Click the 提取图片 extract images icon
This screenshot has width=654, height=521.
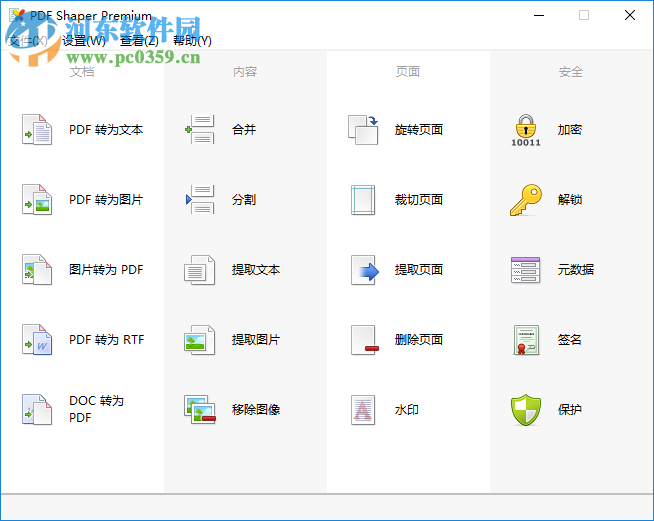(x=200, y=340)
